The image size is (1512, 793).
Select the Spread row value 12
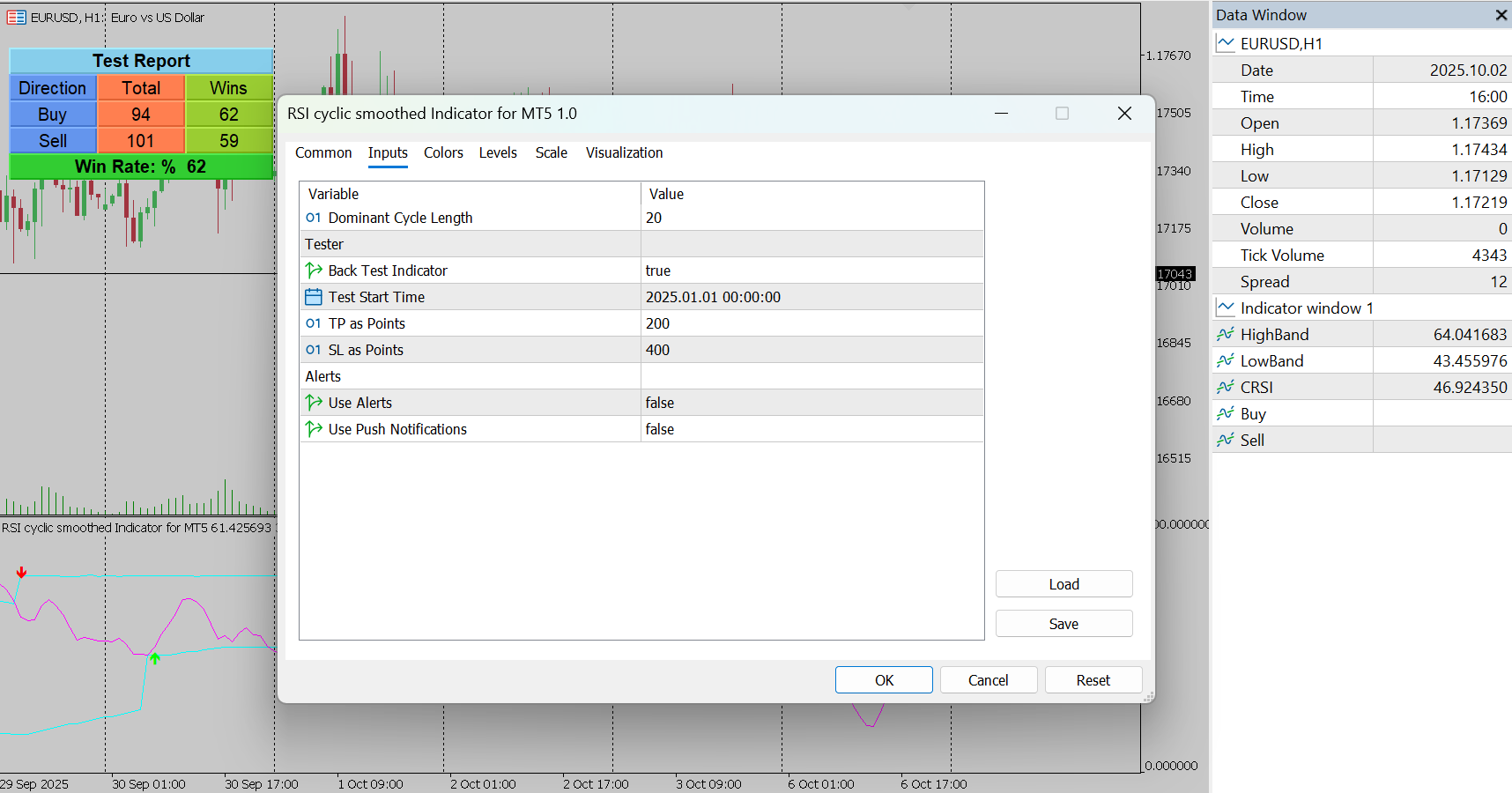(1362, 281)
